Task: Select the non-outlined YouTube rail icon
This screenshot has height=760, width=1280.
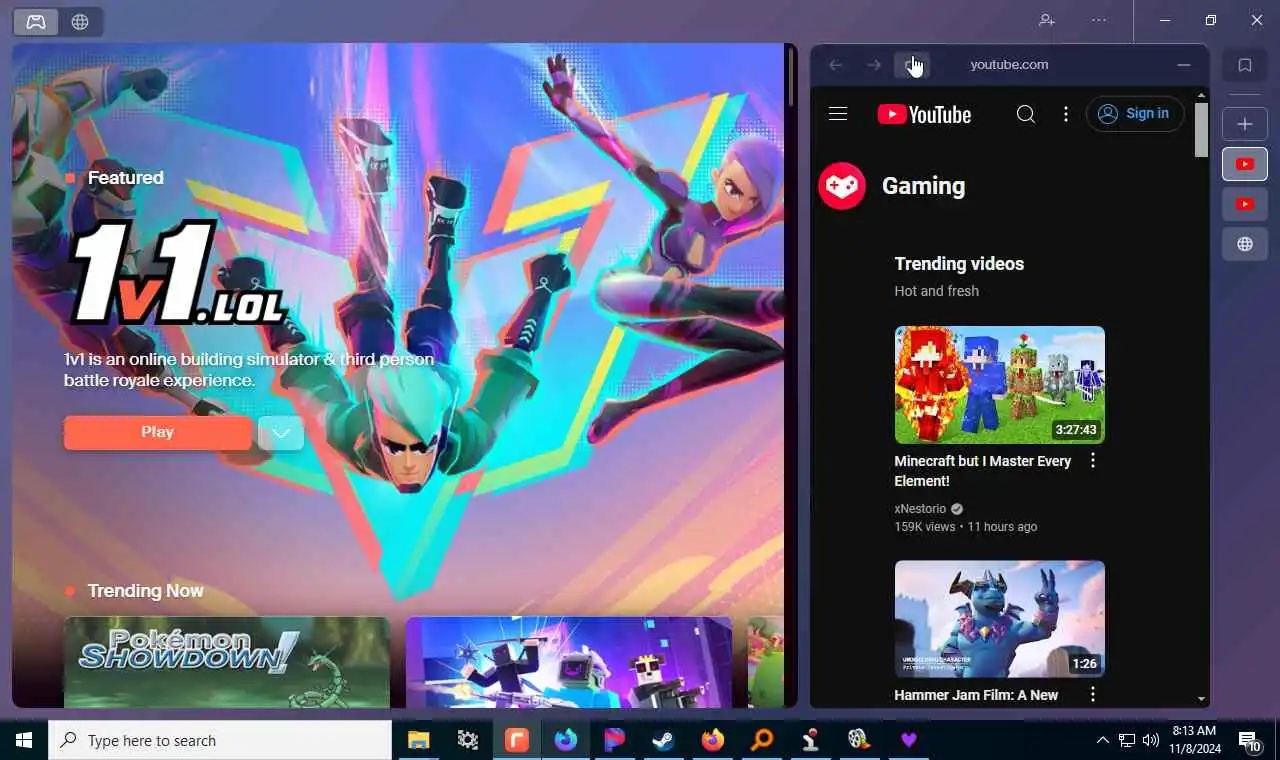Action: (x=1245, y=204)
